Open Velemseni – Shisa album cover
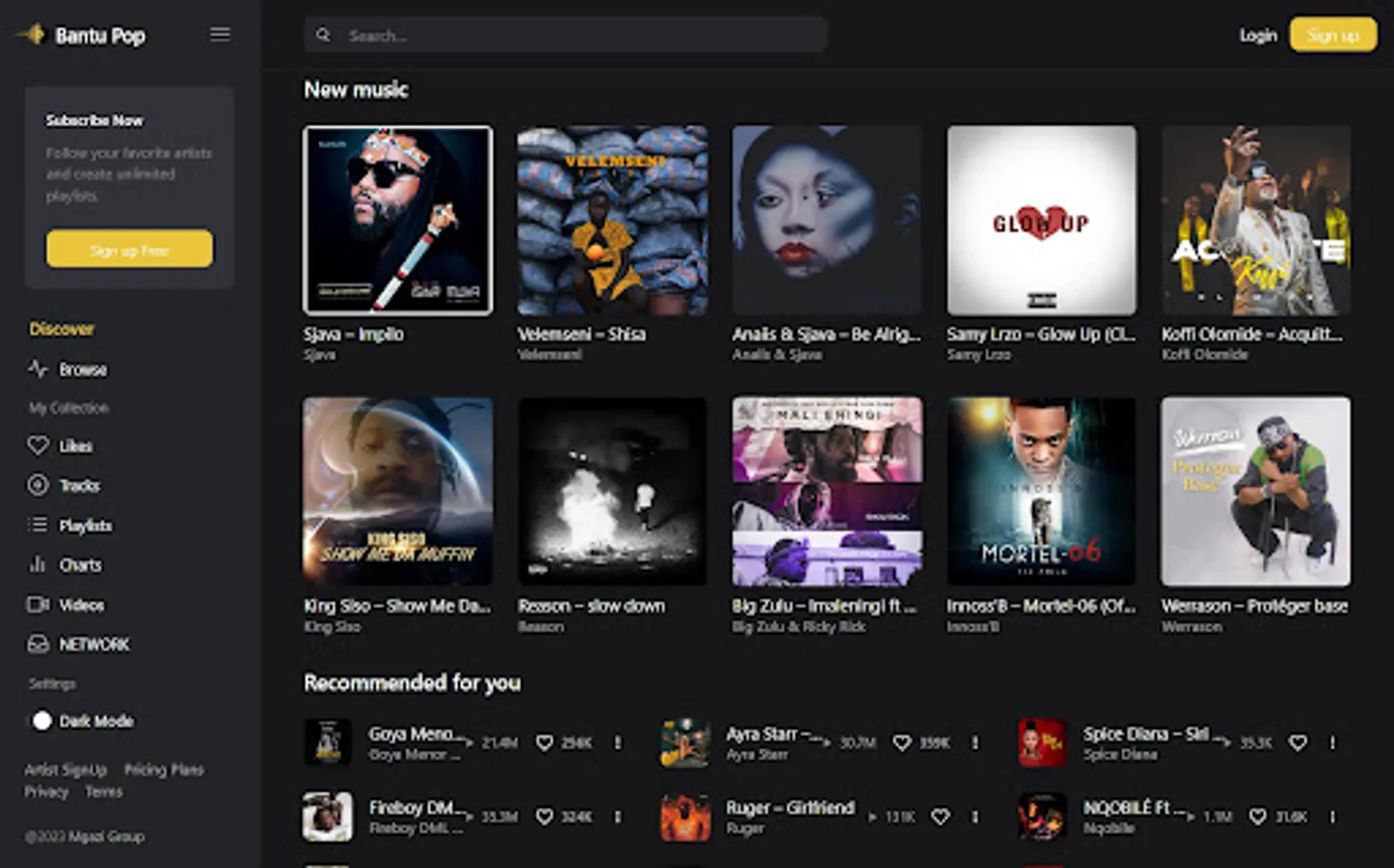Screen dimensions: 1394x868 coord(613,220)
